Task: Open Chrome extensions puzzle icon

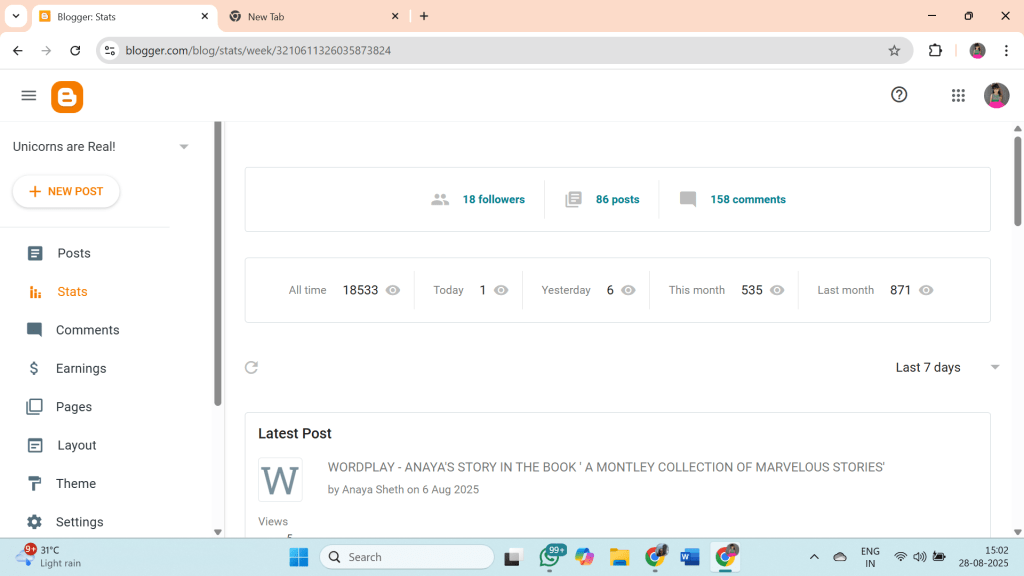Action: pos(936,51)
